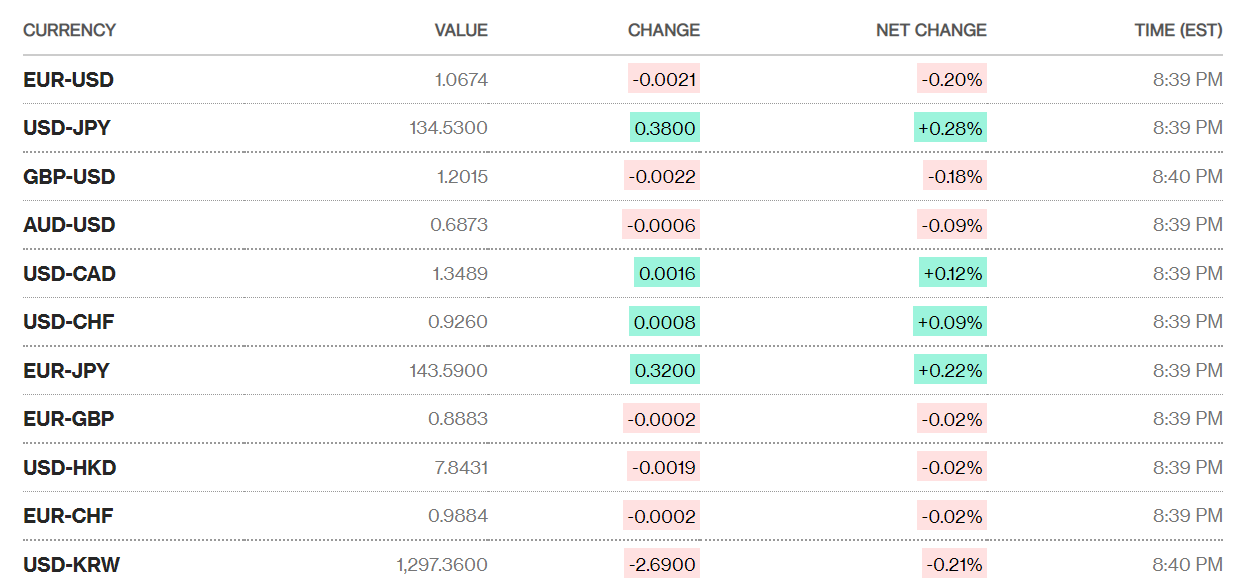Click the USD-HKD currency link

pyautogui.click(x=69, y=467)
